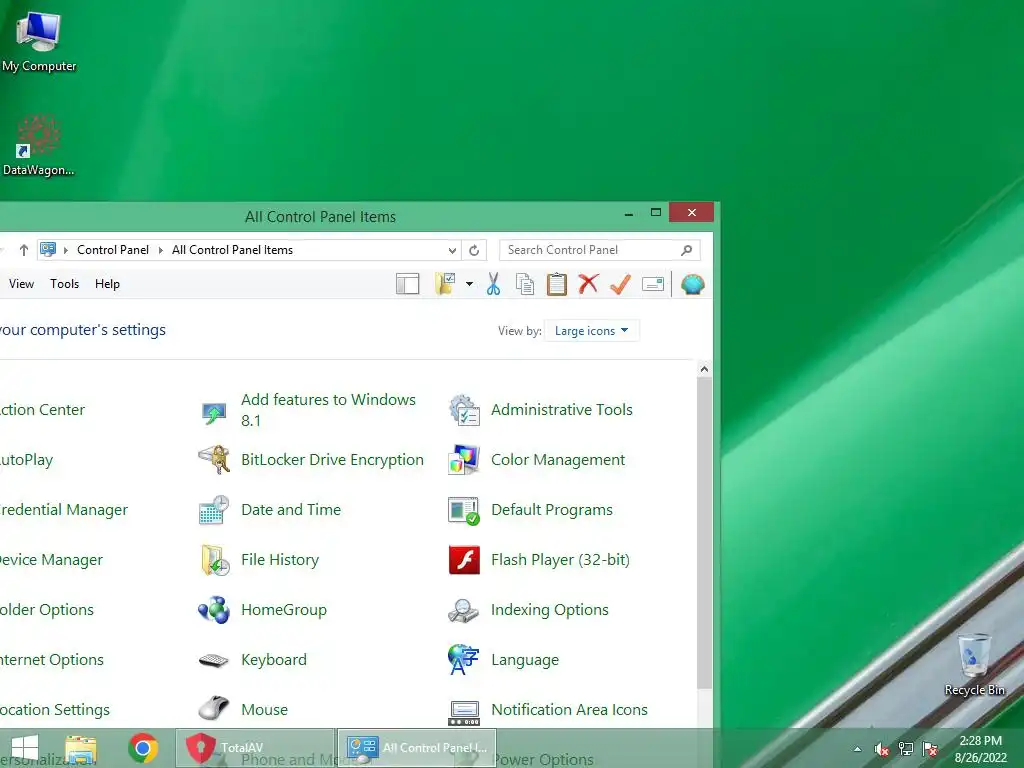Viewport: 1024px width, 768px height.
Task: Expand the Control Panel breadcrumb arrow
Action: tap(161, 250)
